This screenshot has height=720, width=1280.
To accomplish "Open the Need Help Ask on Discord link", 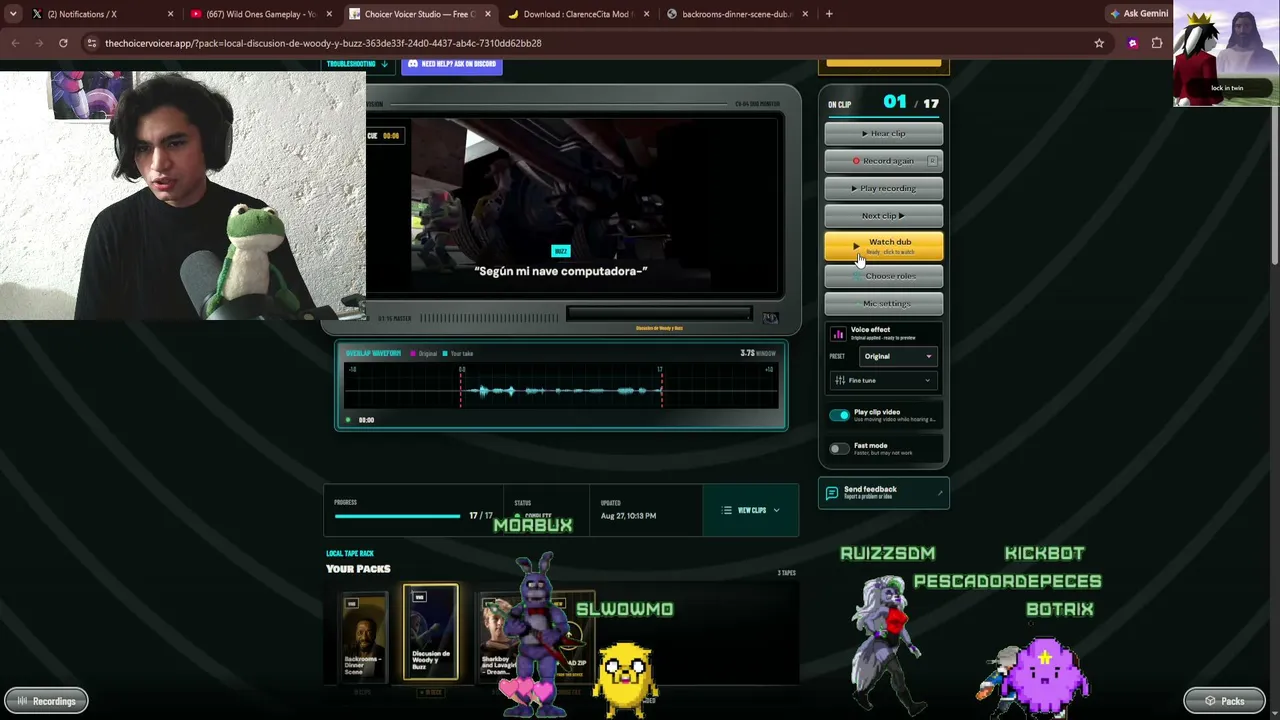I will click(x=452, y=64).
